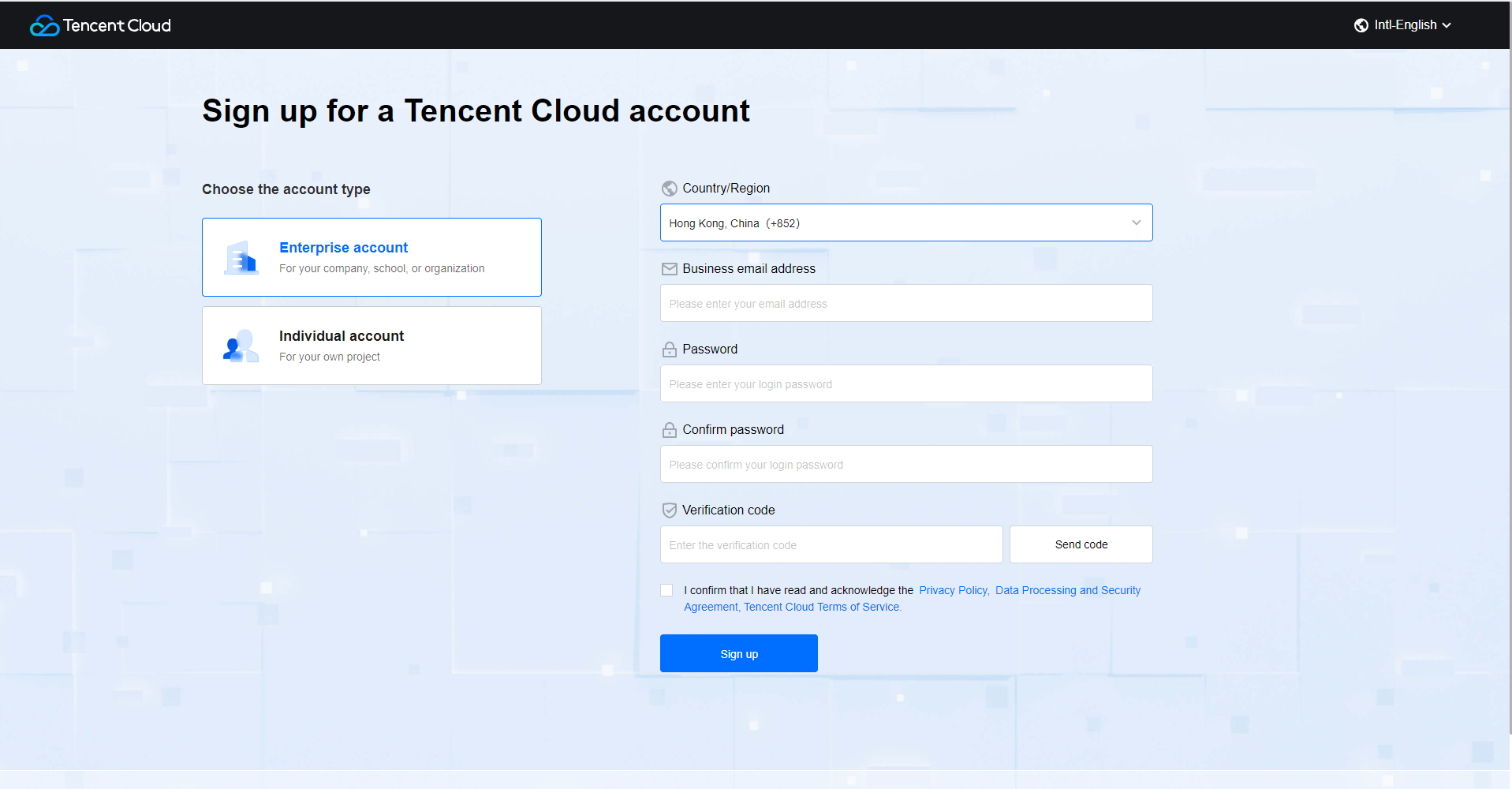The height and width of the screenshot is (789, 1512).
Task: Tick the agreement confirmation checkbox
Action: [666, 590]
